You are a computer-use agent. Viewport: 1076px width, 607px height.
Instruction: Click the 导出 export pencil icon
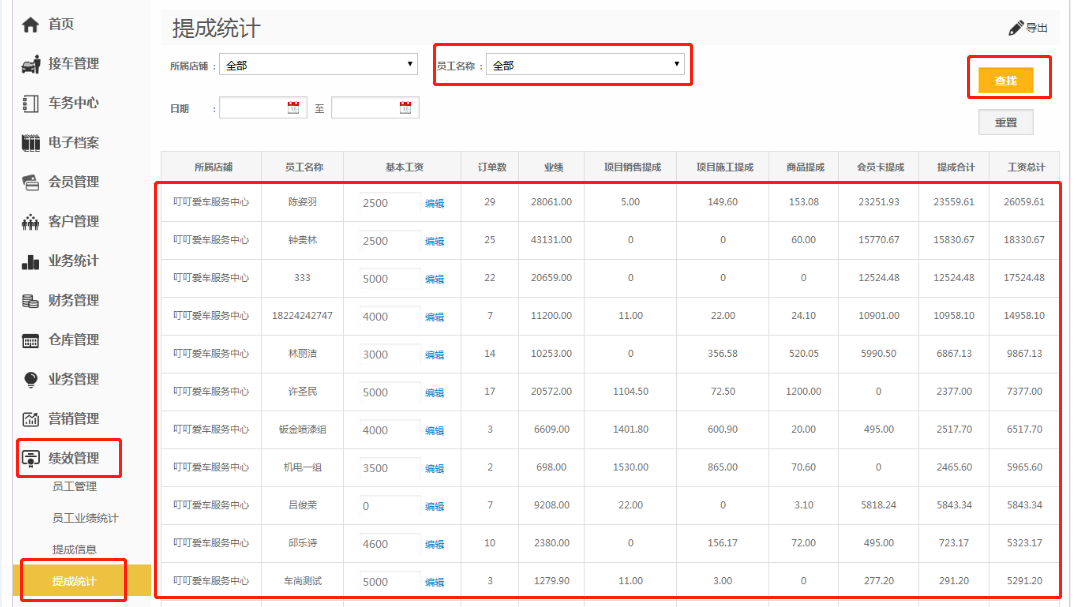tap(1016, 28)
